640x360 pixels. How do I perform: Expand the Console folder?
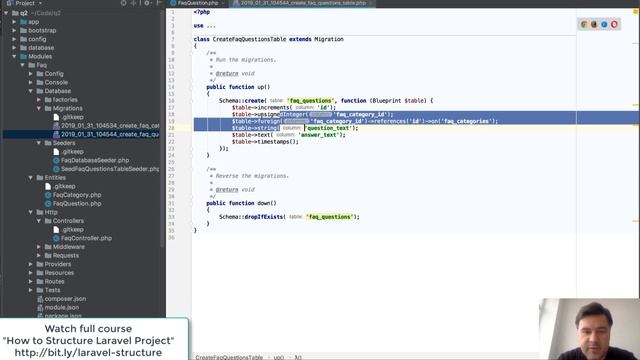tap(31, 82)
